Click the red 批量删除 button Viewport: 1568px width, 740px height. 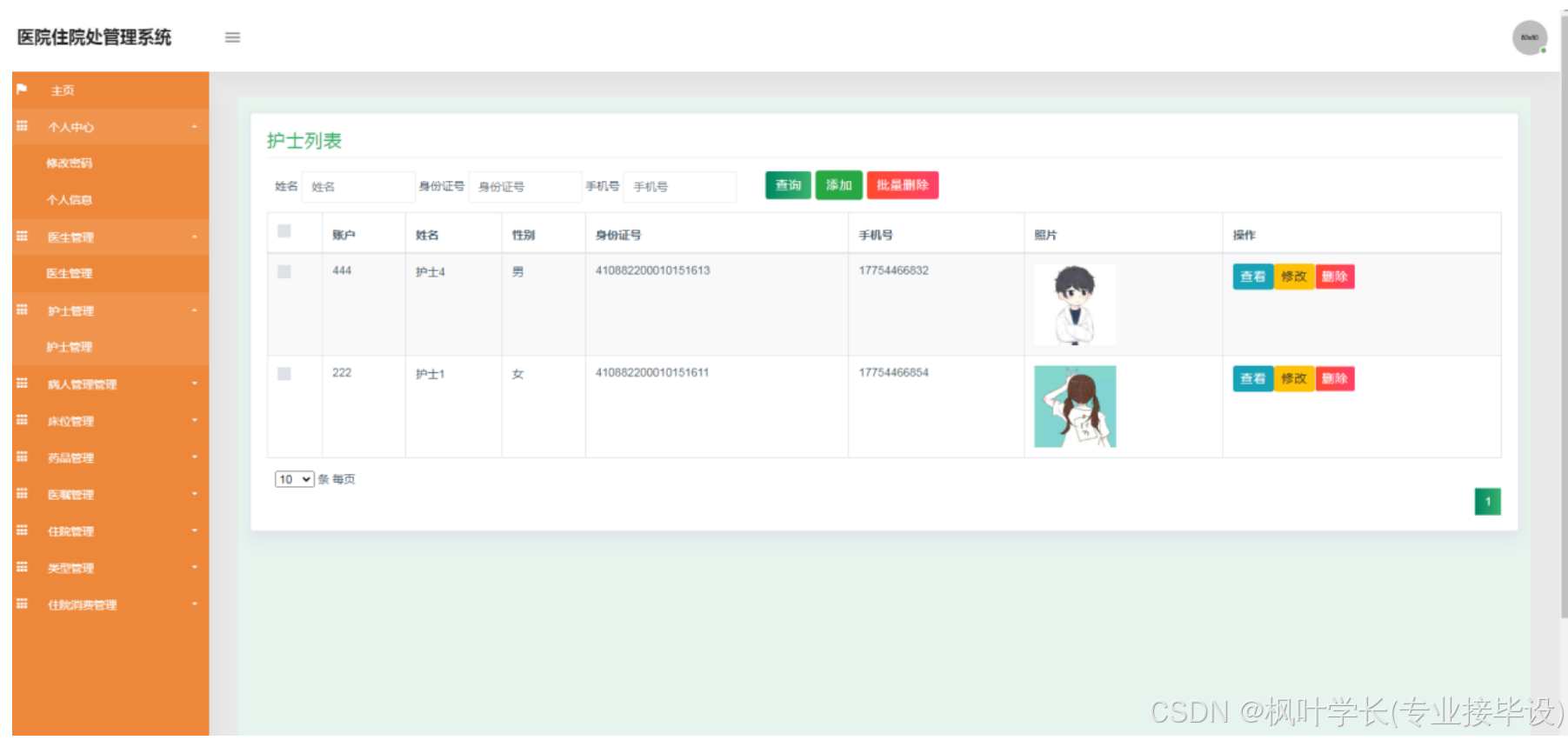(903, 185)
